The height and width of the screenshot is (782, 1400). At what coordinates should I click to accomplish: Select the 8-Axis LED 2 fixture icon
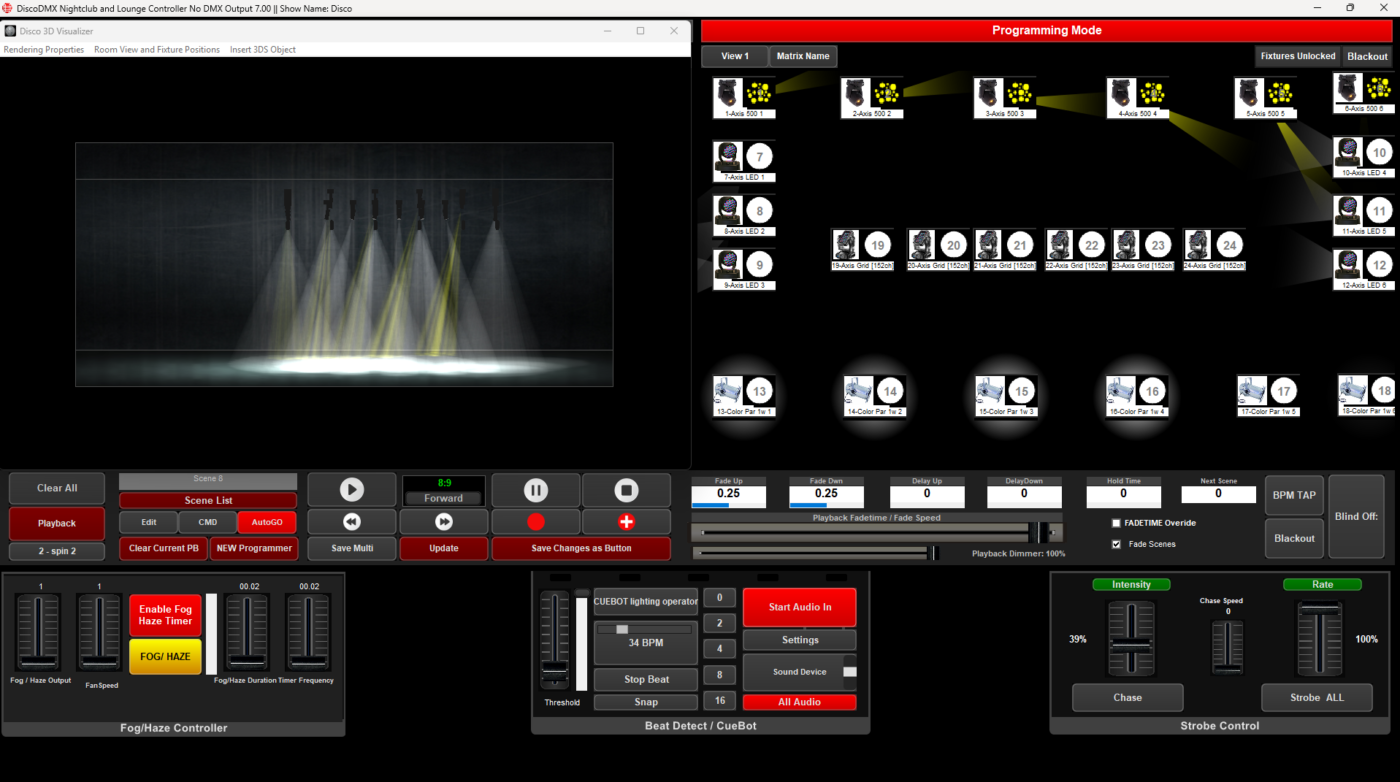click(743, 212)
